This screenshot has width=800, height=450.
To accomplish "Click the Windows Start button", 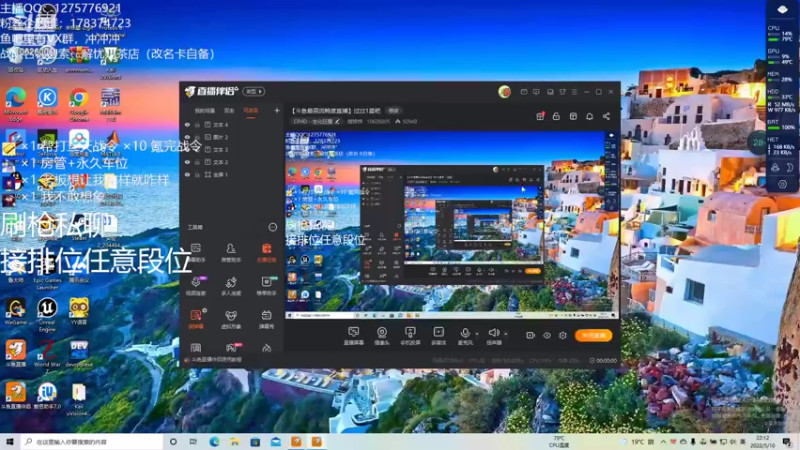I will (x=10, y=441).
